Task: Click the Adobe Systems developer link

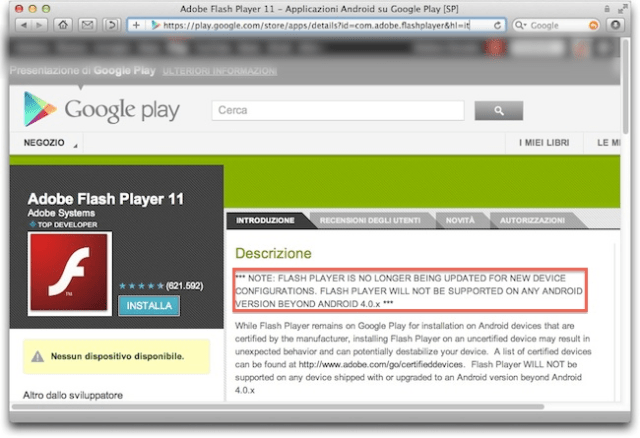Action: click(x=61, y=213)
